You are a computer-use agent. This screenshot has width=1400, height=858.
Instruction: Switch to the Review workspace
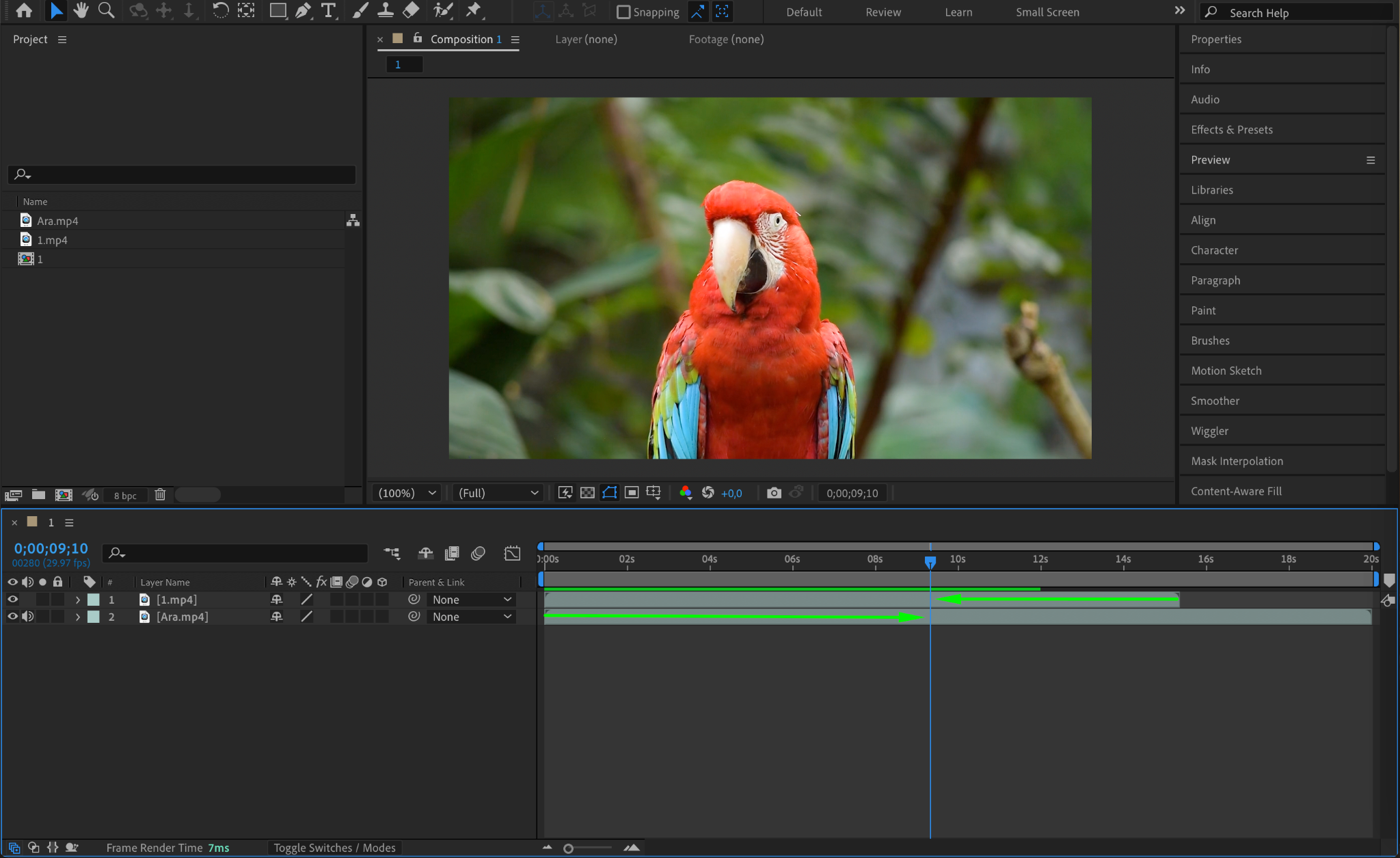883,12
